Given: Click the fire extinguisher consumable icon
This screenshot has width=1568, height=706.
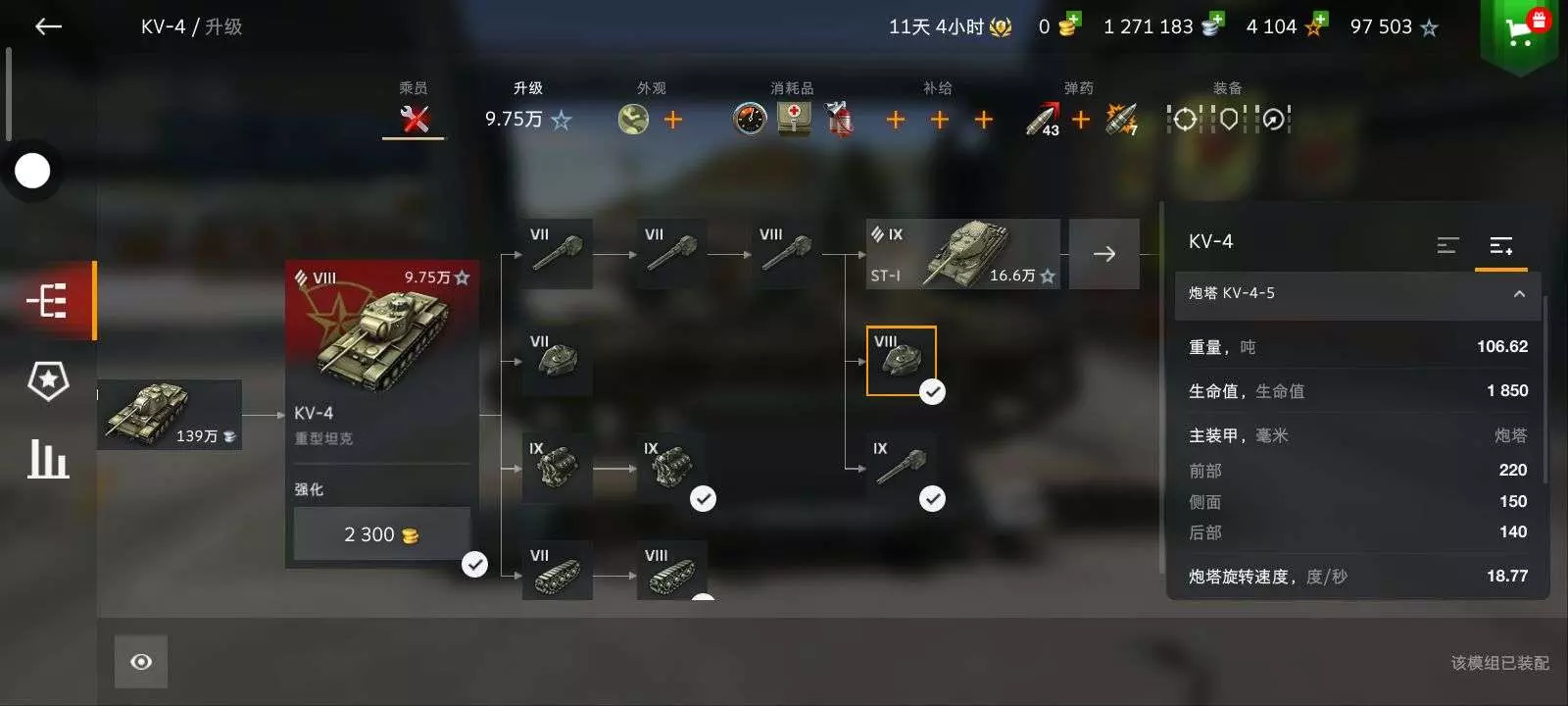Looking at the screenshot, I should tap(838, 120).
